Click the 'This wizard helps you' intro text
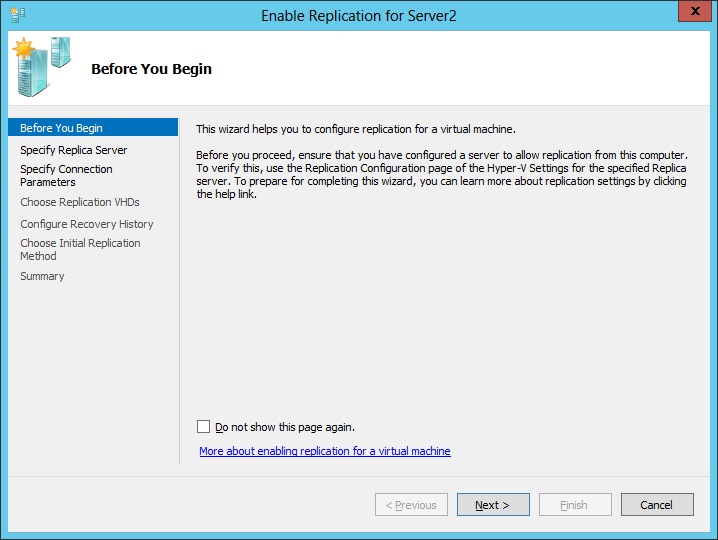 (355, 129)
